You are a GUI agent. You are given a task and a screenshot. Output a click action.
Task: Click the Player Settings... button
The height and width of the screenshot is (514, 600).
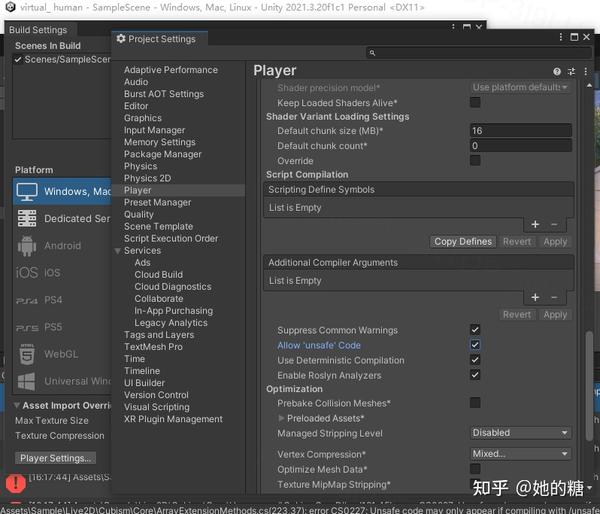pos(55,458)
